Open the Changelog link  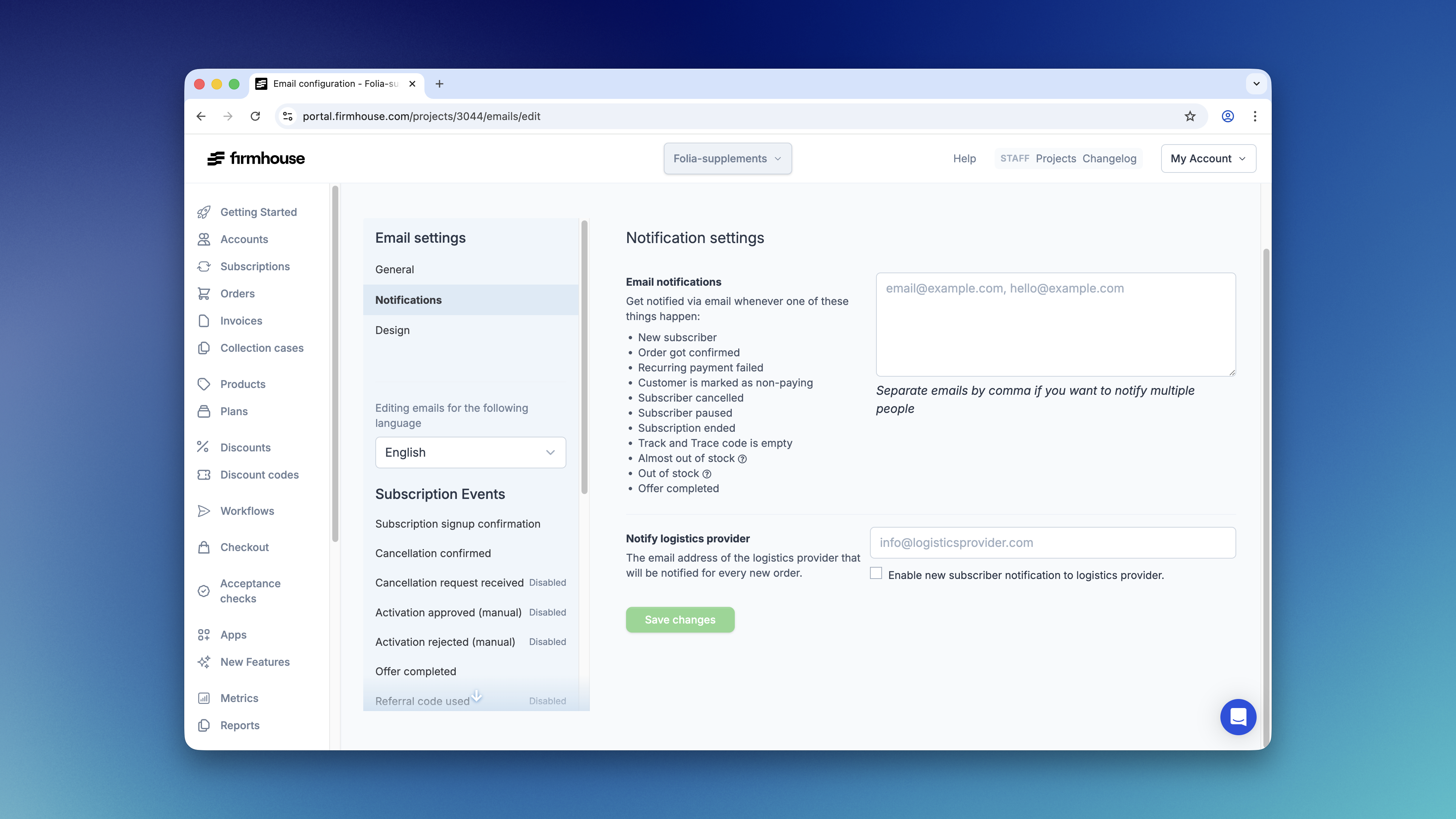pyautogui.click(x=1109, y=159)
